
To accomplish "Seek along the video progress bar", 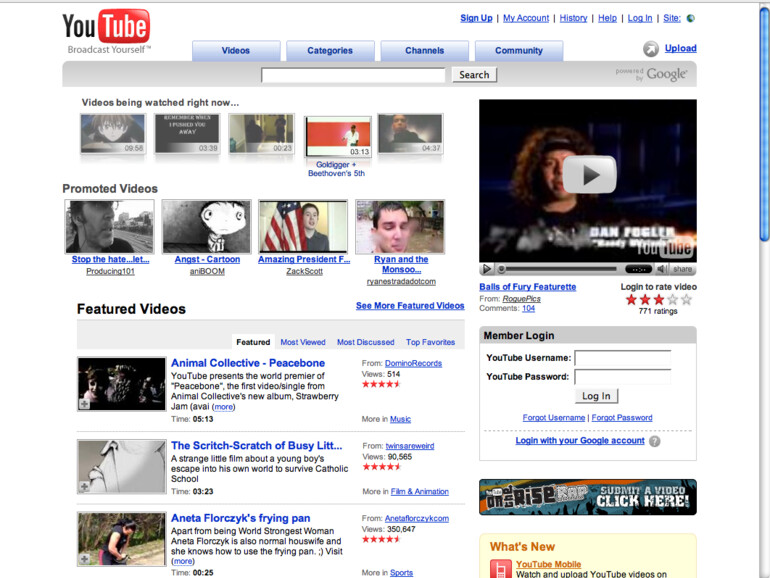I will pyautogui.click(x=560, y=269).
